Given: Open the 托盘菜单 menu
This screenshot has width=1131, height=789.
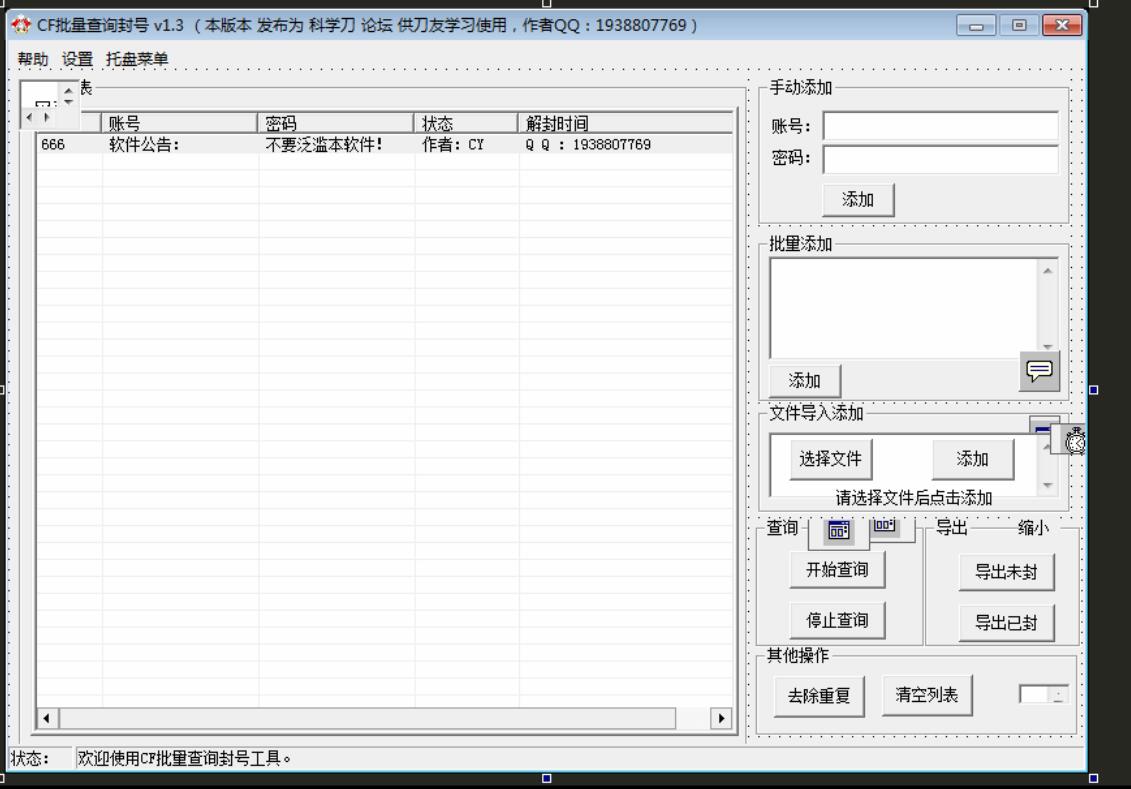Looking at the screenshot, I should 137,59.
